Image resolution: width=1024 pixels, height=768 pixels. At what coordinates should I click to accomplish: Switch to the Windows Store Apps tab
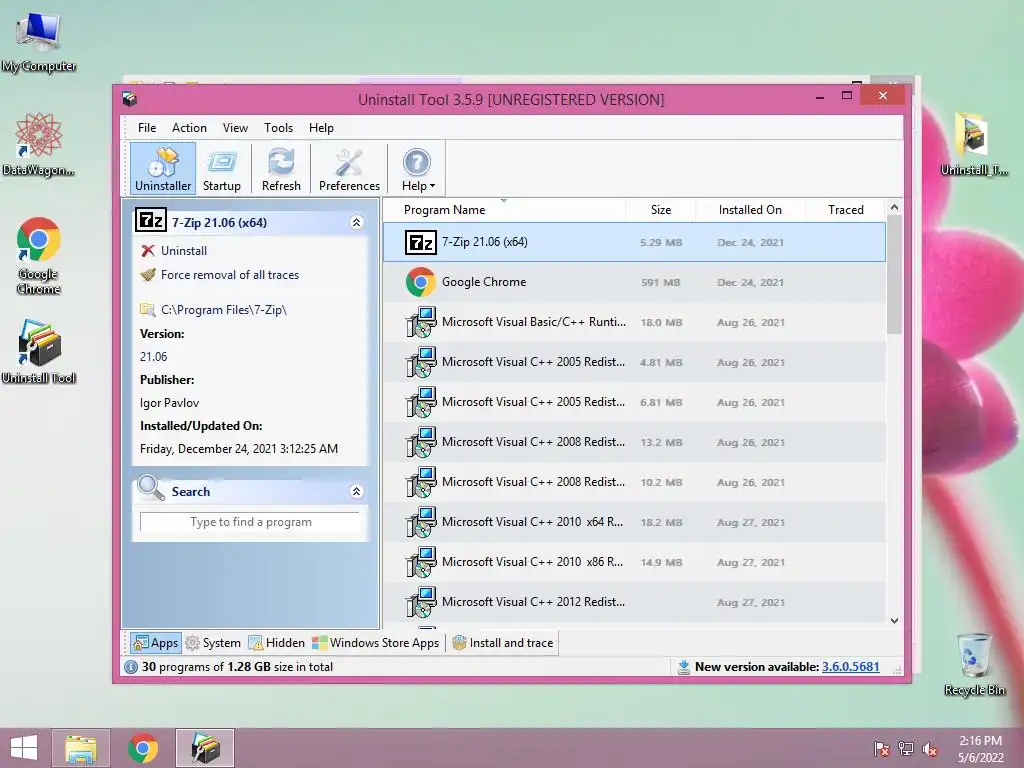[x=376, y=643]
